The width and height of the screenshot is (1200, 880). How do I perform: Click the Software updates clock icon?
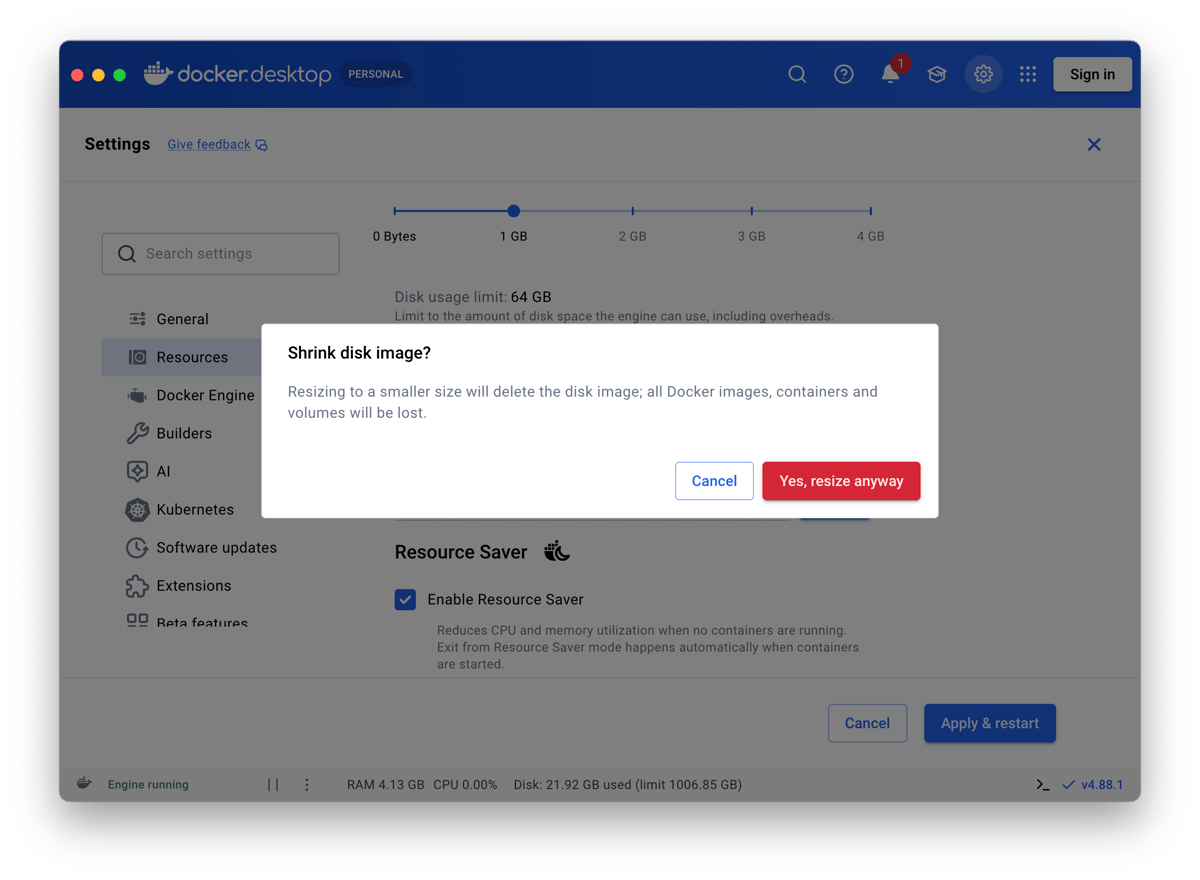click(x=137, y=547)
